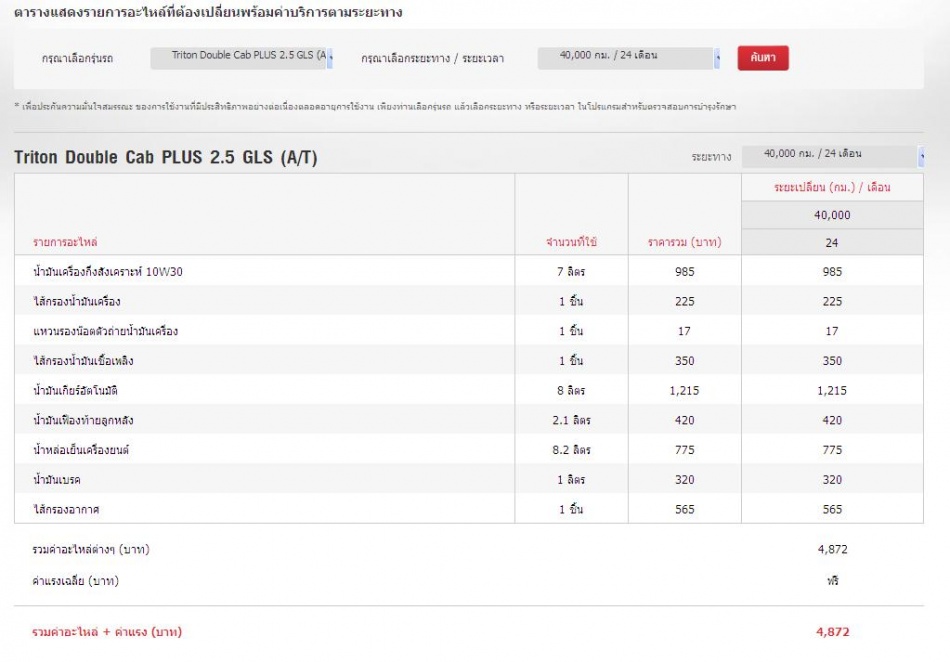Image resolution: width=950 pixels, height=662 pixels.
Task: Open the Triton Double Cab model dropdown
Action: pyautogui.click(x=242, y=58)
